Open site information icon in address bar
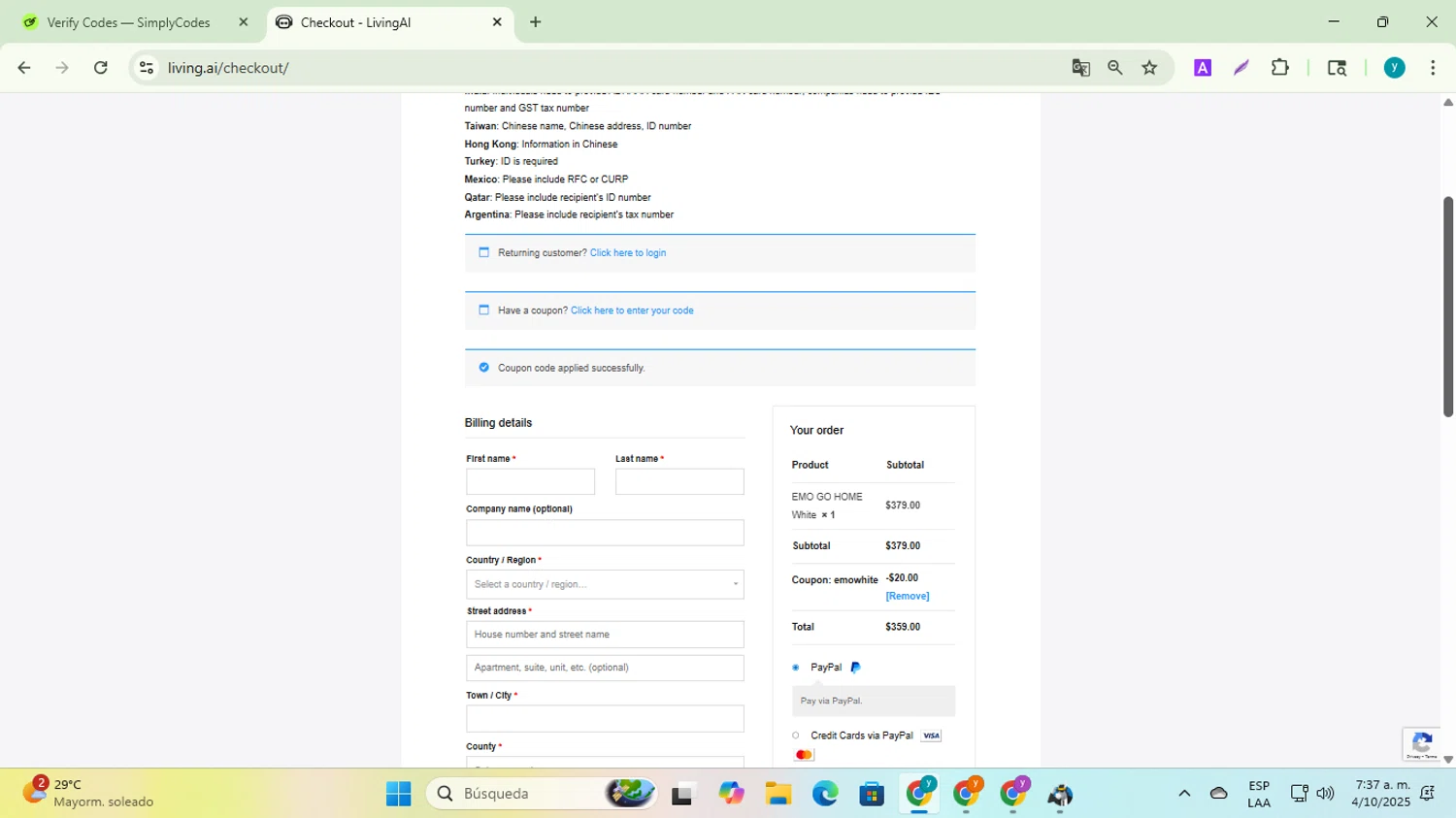Screen dimensions: 1456x818 (x=147, y=68)
